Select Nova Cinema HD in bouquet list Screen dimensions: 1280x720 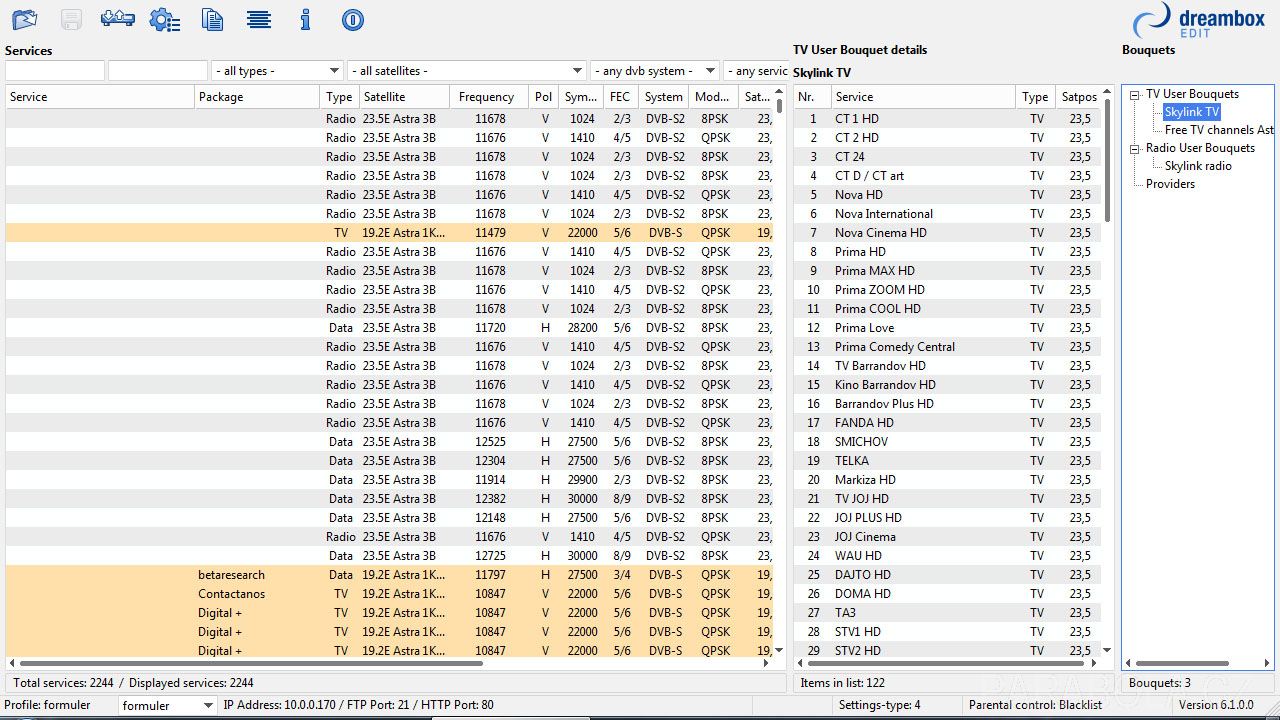tap(947, 233)
